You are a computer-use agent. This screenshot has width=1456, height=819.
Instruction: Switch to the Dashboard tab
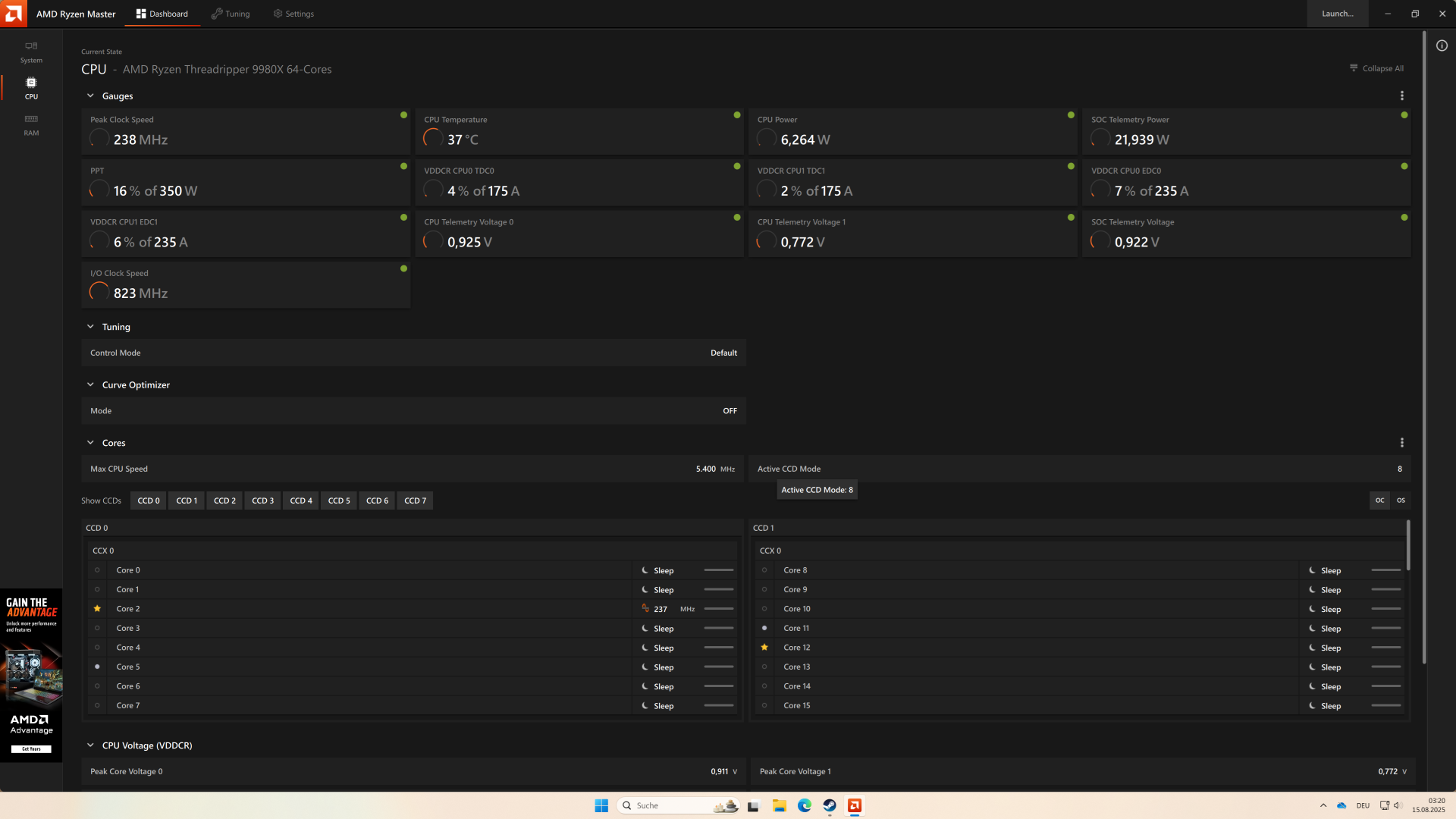click(162, 14)
